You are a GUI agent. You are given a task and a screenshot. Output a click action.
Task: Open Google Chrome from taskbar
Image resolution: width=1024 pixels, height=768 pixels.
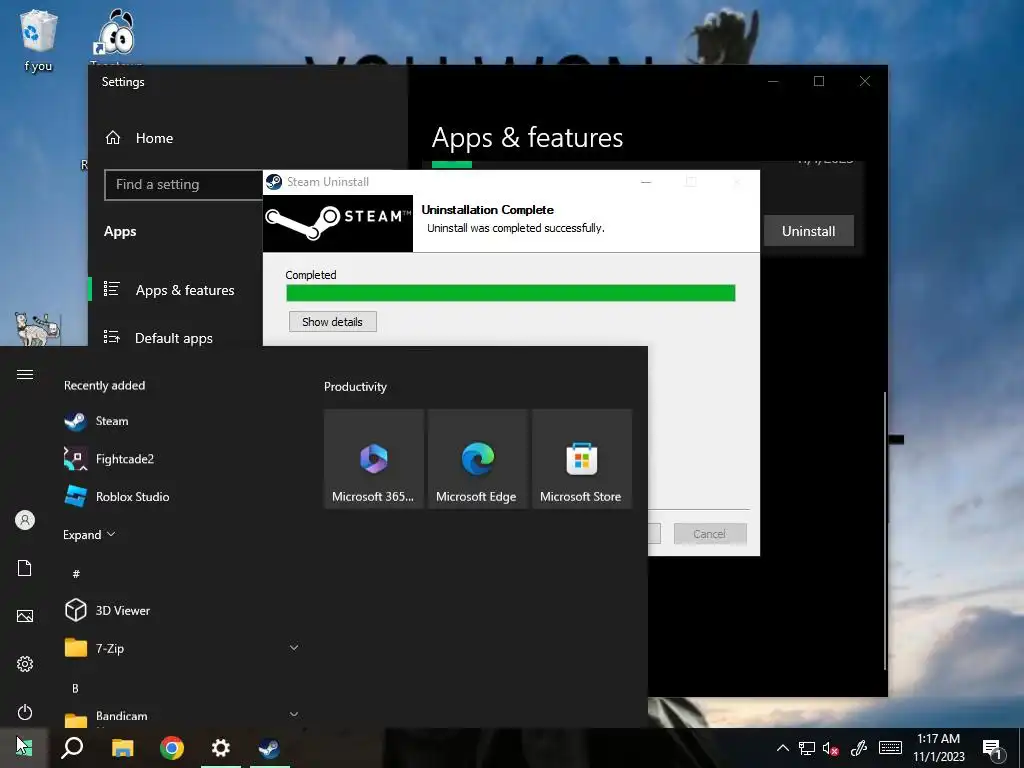pyautogui.click(x=172, y=748)
